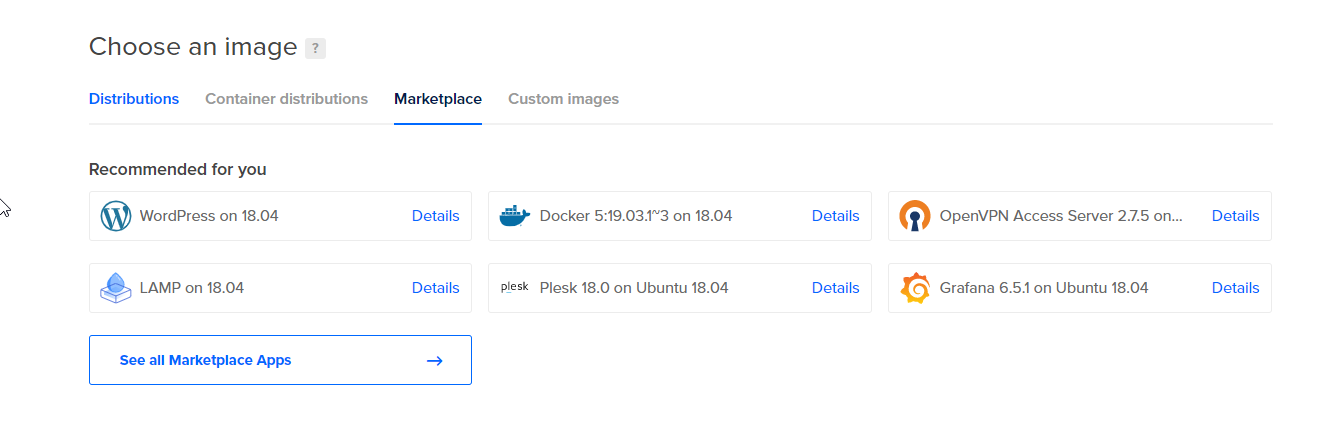Viewport: 1319px width, 436px height.
Task: Click the Docker whale icon
Action: [x=515, y=216]
